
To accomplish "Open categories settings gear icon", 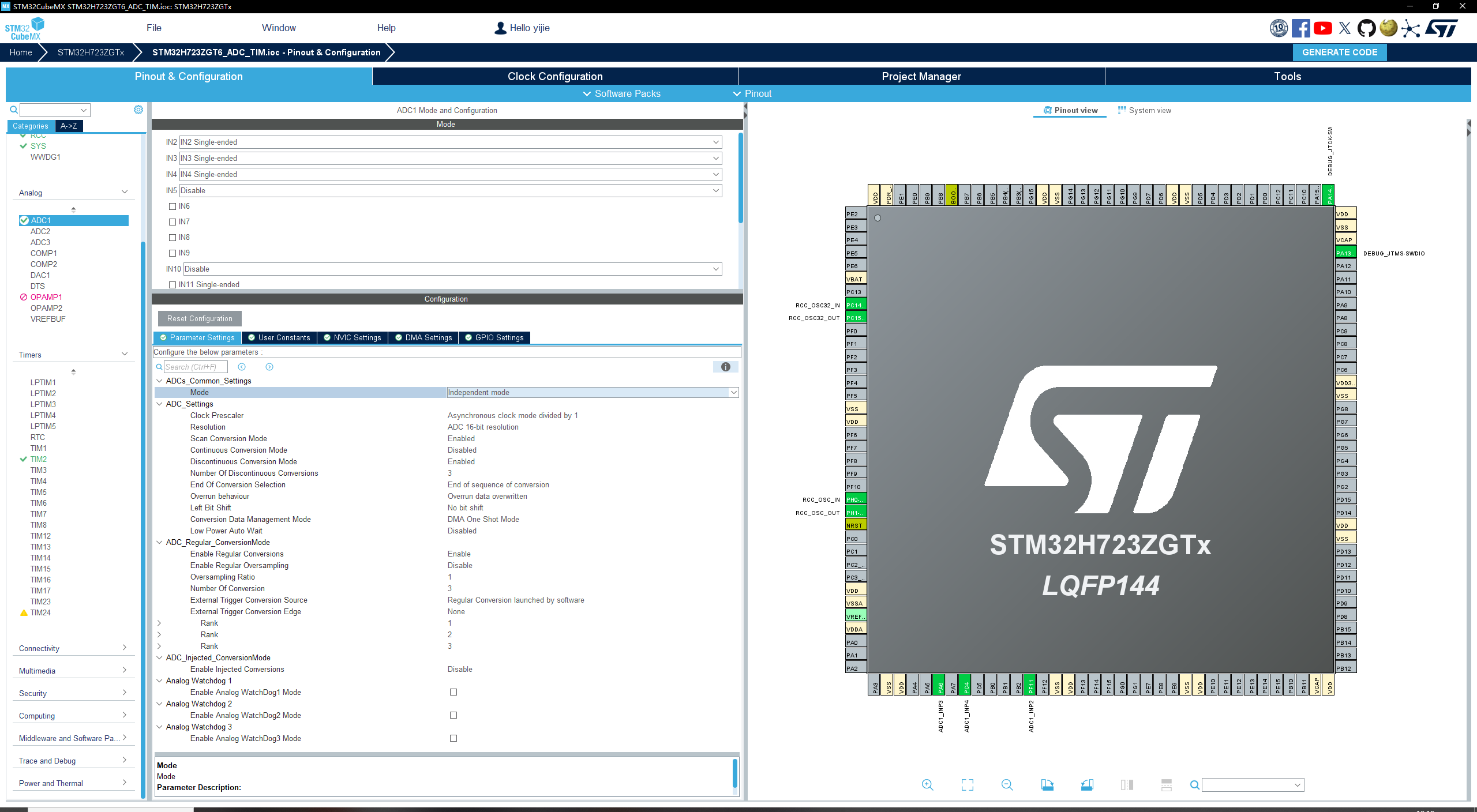I will tap(138, 110).
